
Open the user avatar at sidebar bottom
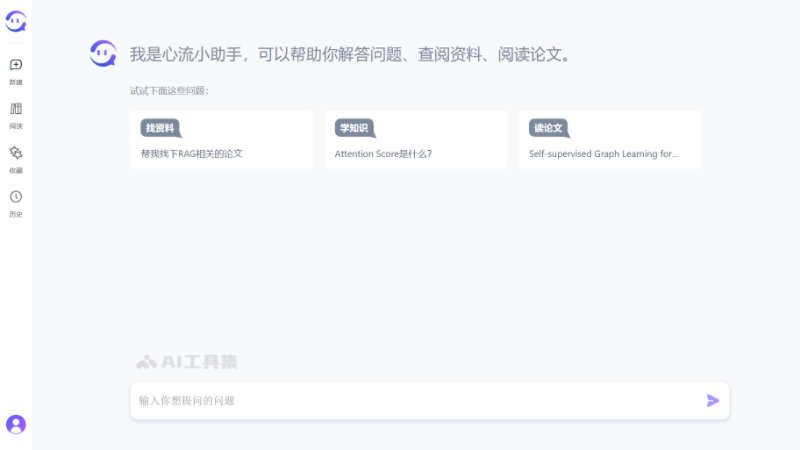point(16,424)
